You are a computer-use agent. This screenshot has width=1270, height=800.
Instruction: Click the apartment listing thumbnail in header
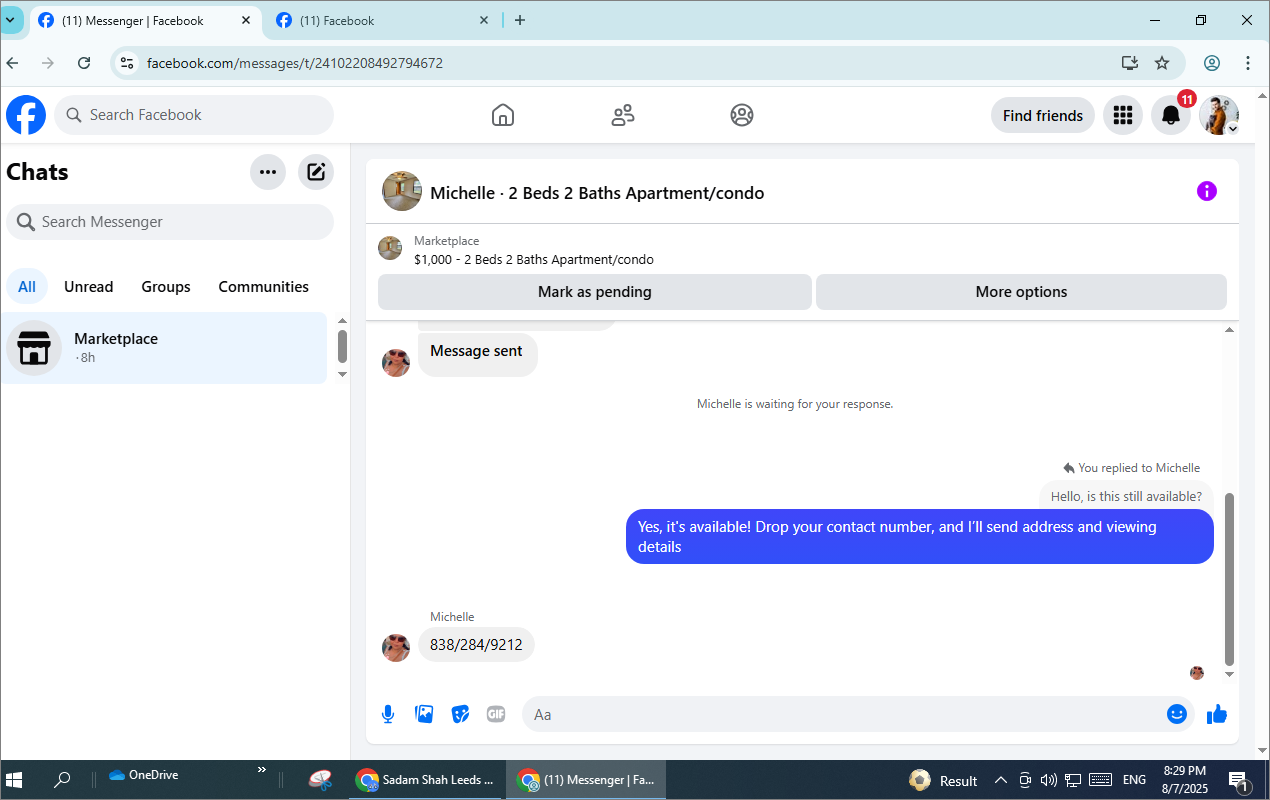[402, 191]
